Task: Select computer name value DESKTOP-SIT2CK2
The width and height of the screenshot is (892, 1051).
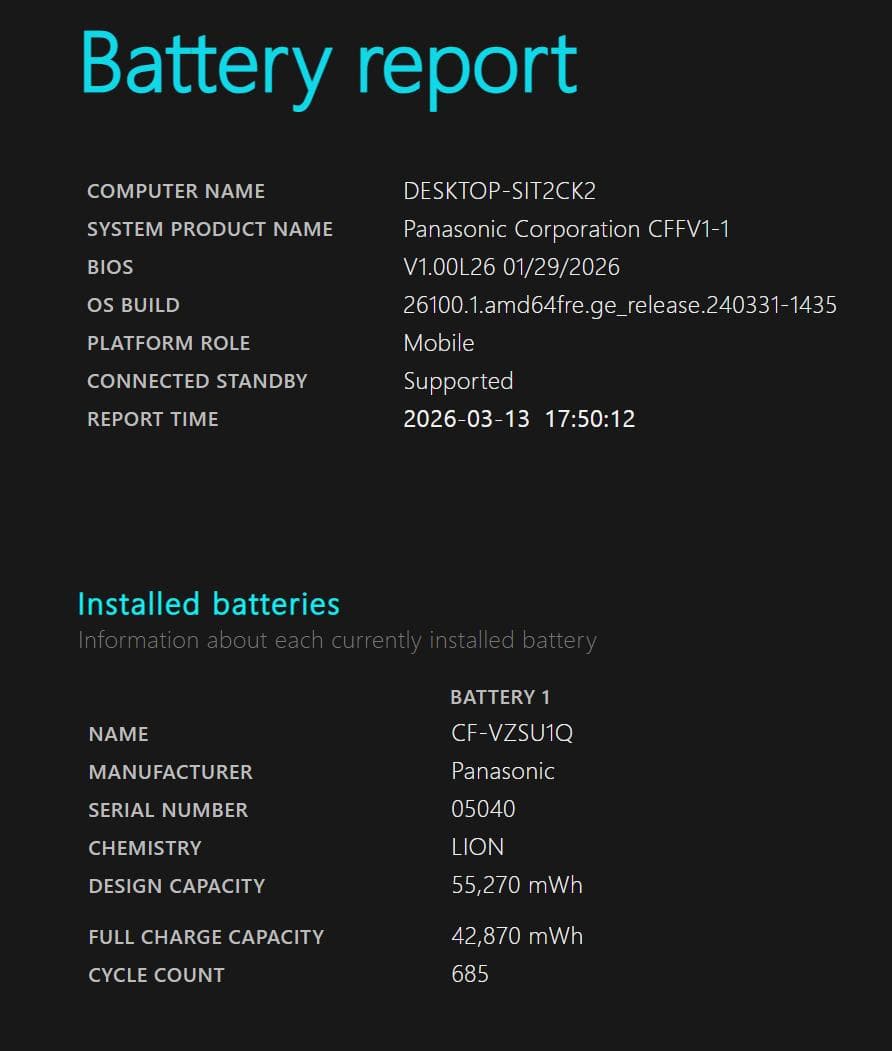Action: point(499,191)
